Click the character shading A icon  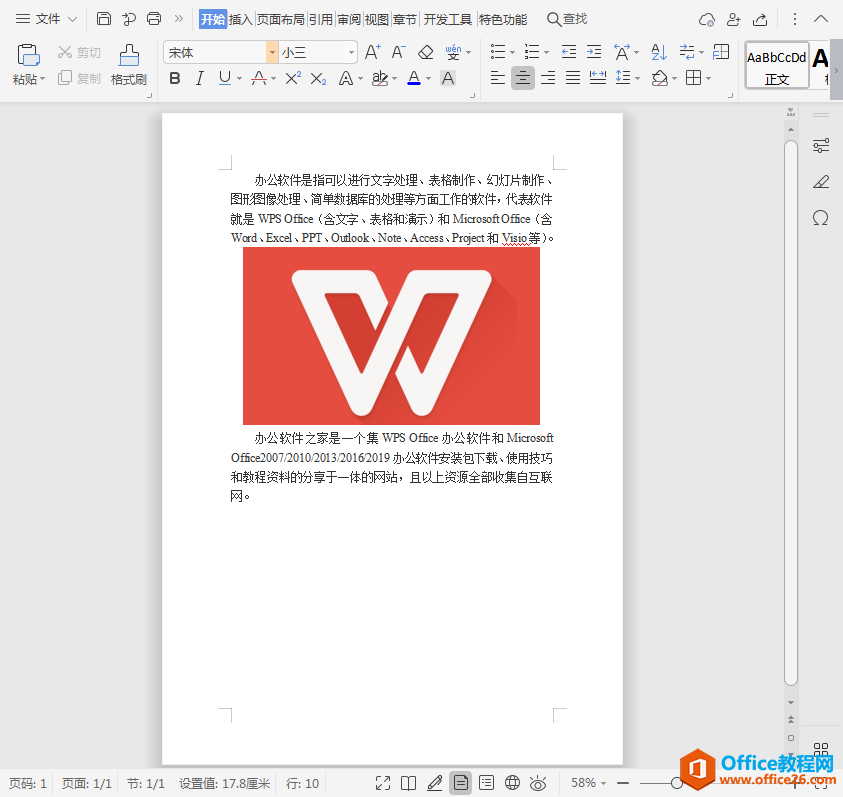coord(448,79)
